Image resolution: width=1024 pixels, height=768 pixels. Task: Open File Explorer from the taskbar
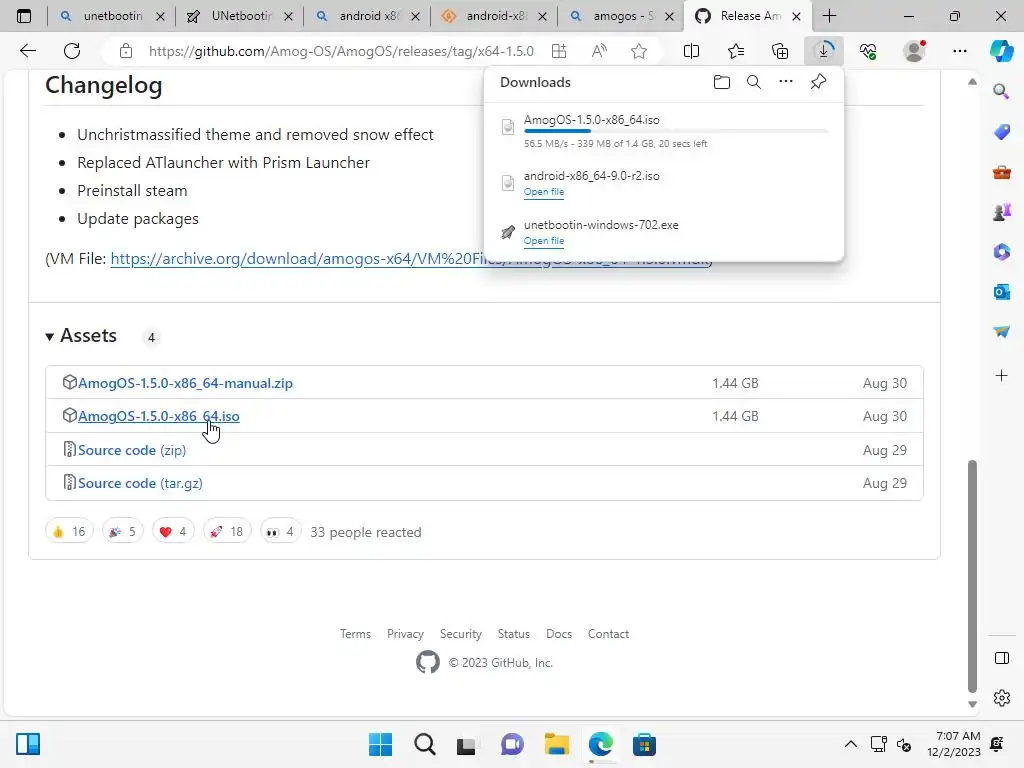pos(556,744)
